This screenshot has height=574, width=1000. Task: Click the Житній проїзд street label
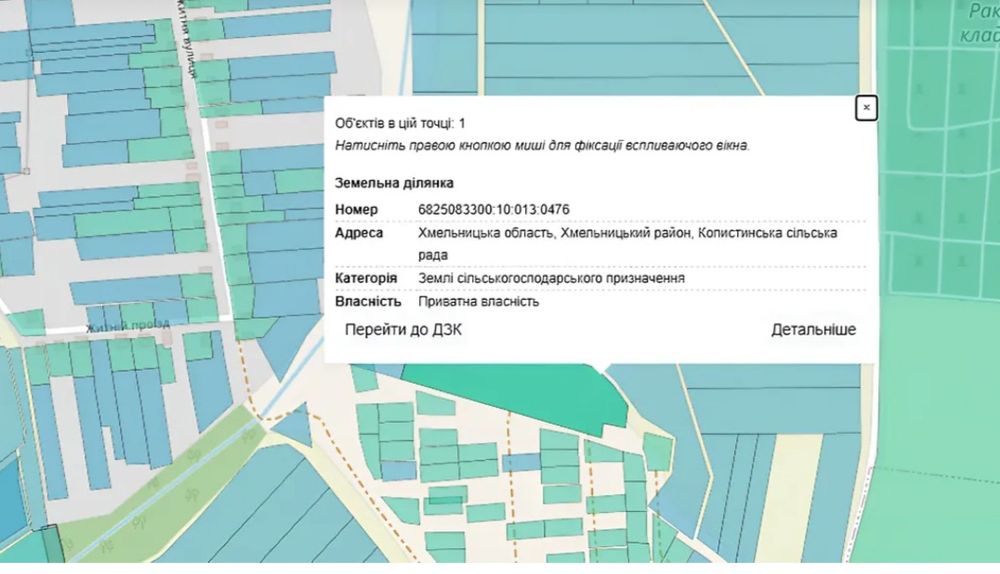coord(128,326)
